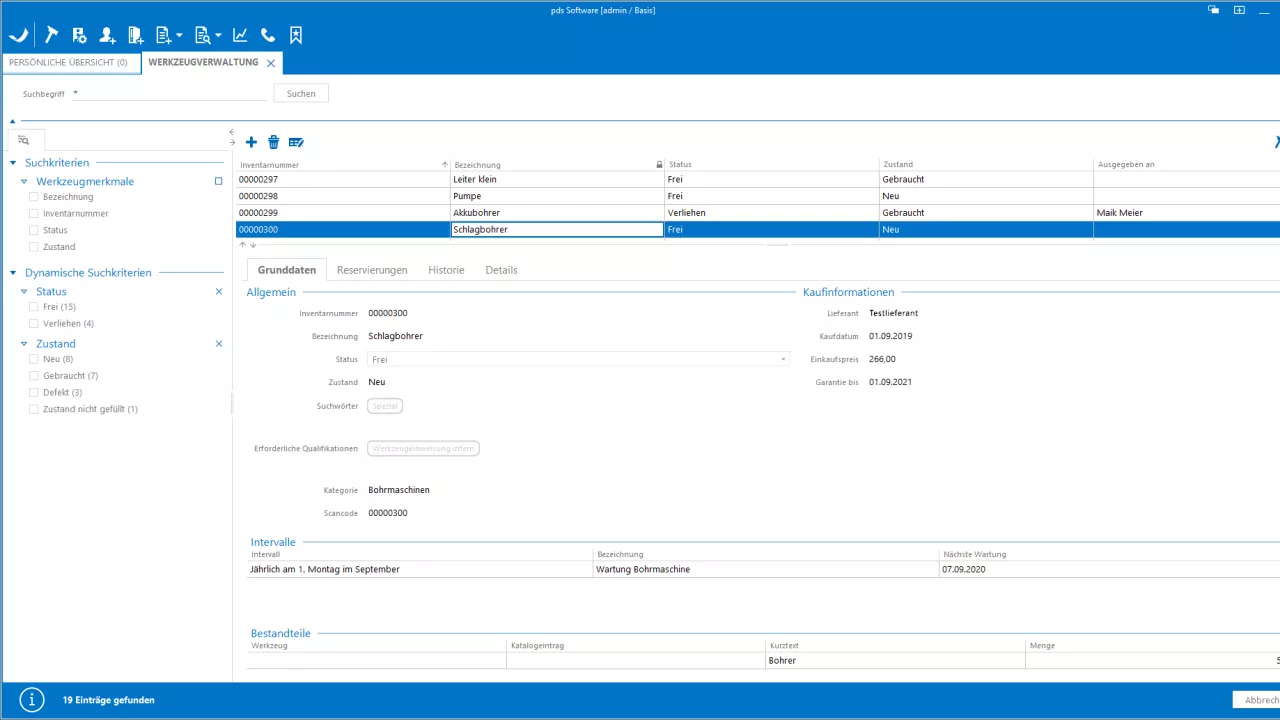
Task: Collapse the Werkzeugmerkmale section
Action: [x=24, y=182]
